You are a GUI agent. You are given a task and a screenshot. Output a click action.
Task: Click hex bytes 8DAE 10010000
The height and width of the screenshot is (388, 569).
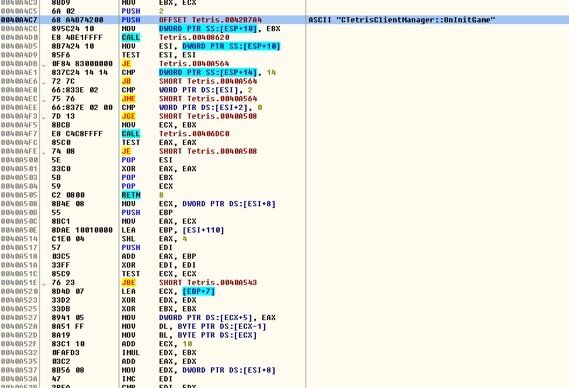[x=82, y=230]
